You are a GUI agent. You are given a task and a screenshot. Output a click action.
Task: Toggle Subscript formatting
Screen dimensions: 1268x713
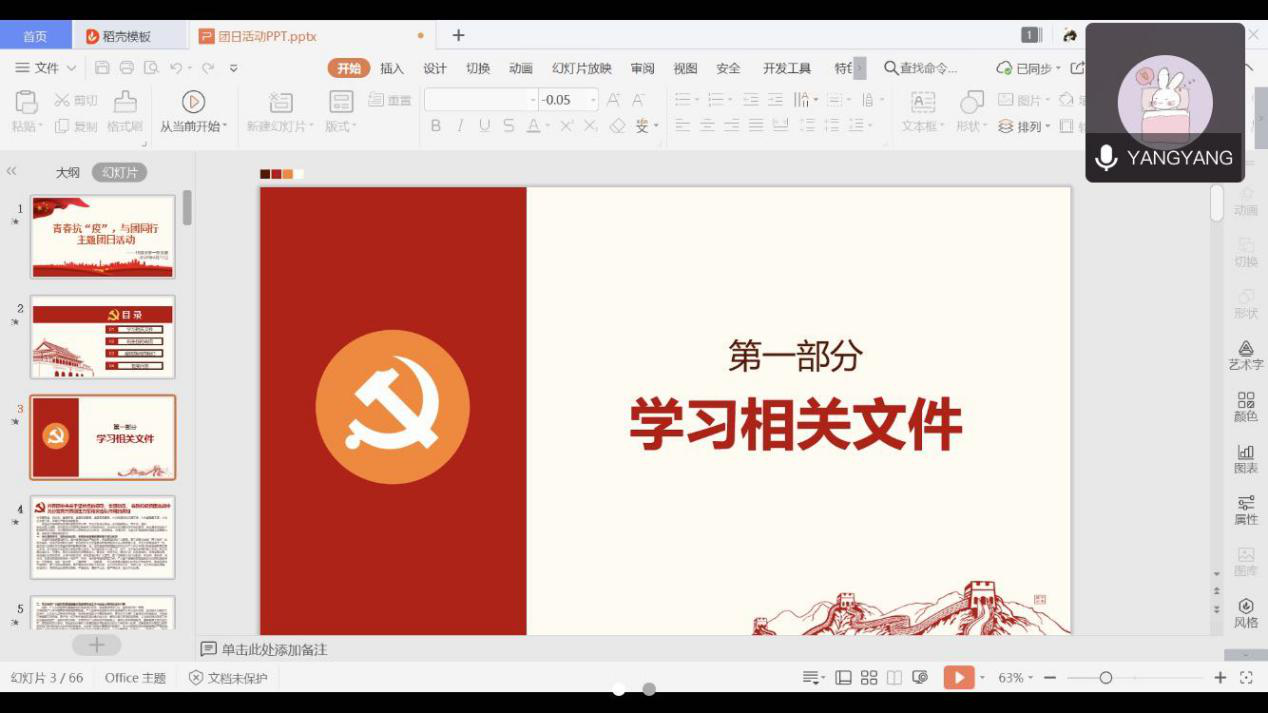pos(591,126)
